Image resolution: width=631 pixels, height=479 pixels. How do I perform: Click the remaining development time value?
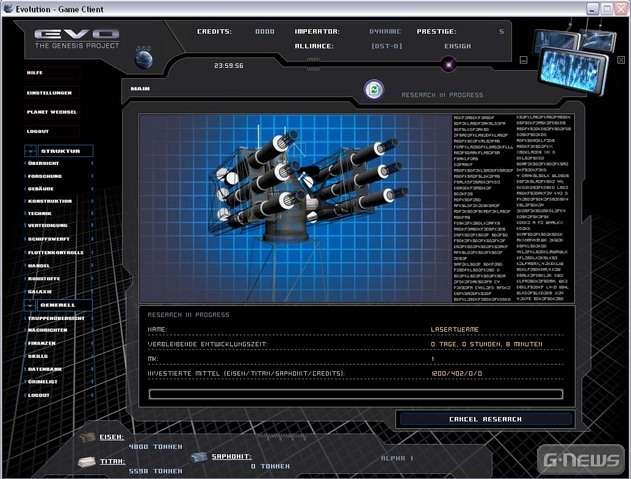(x=487, y=344)
